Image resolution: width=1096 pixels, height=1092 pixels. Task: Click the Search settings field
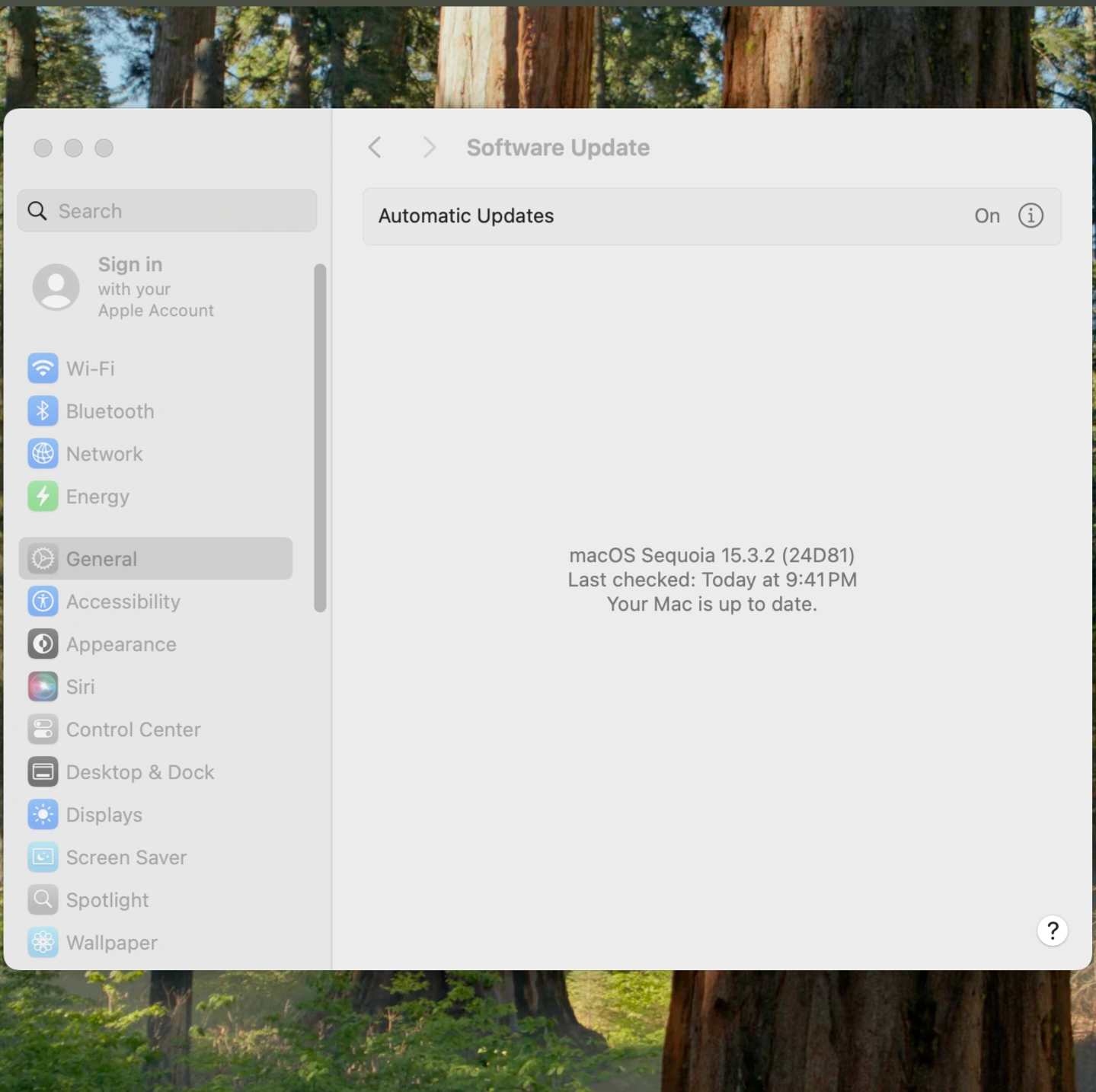(x=168, y=211)
